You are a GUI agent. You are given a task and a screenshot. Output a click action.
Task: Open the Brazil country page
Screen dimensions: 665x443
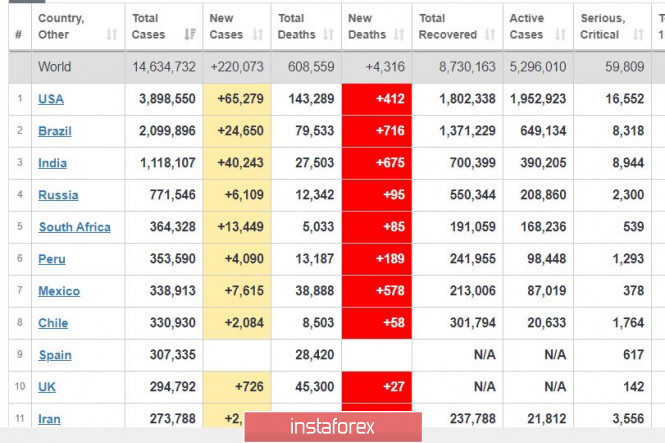point(55,131)
